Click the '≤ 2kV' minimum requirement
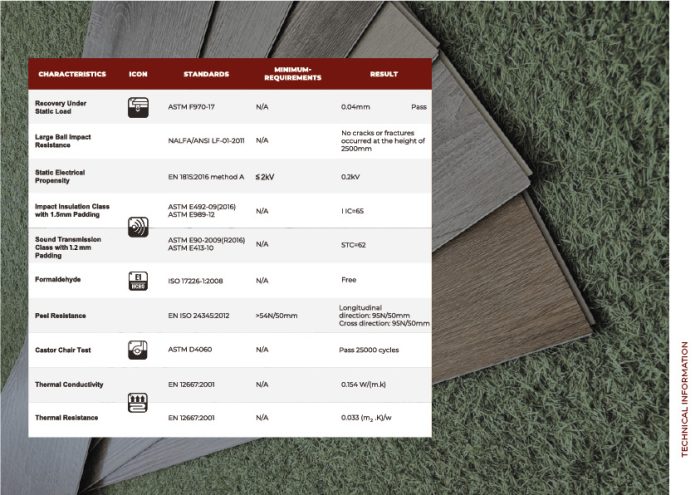The height and width of the screenshot is (495, 700). (x=265, y=177)
